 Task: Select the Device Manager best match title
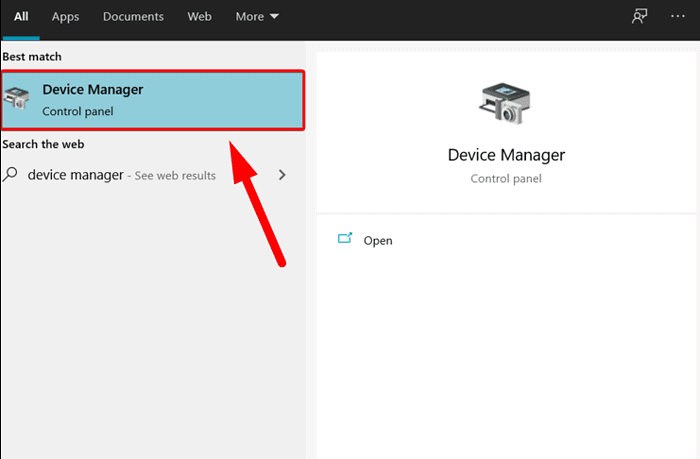click(92, 90)
